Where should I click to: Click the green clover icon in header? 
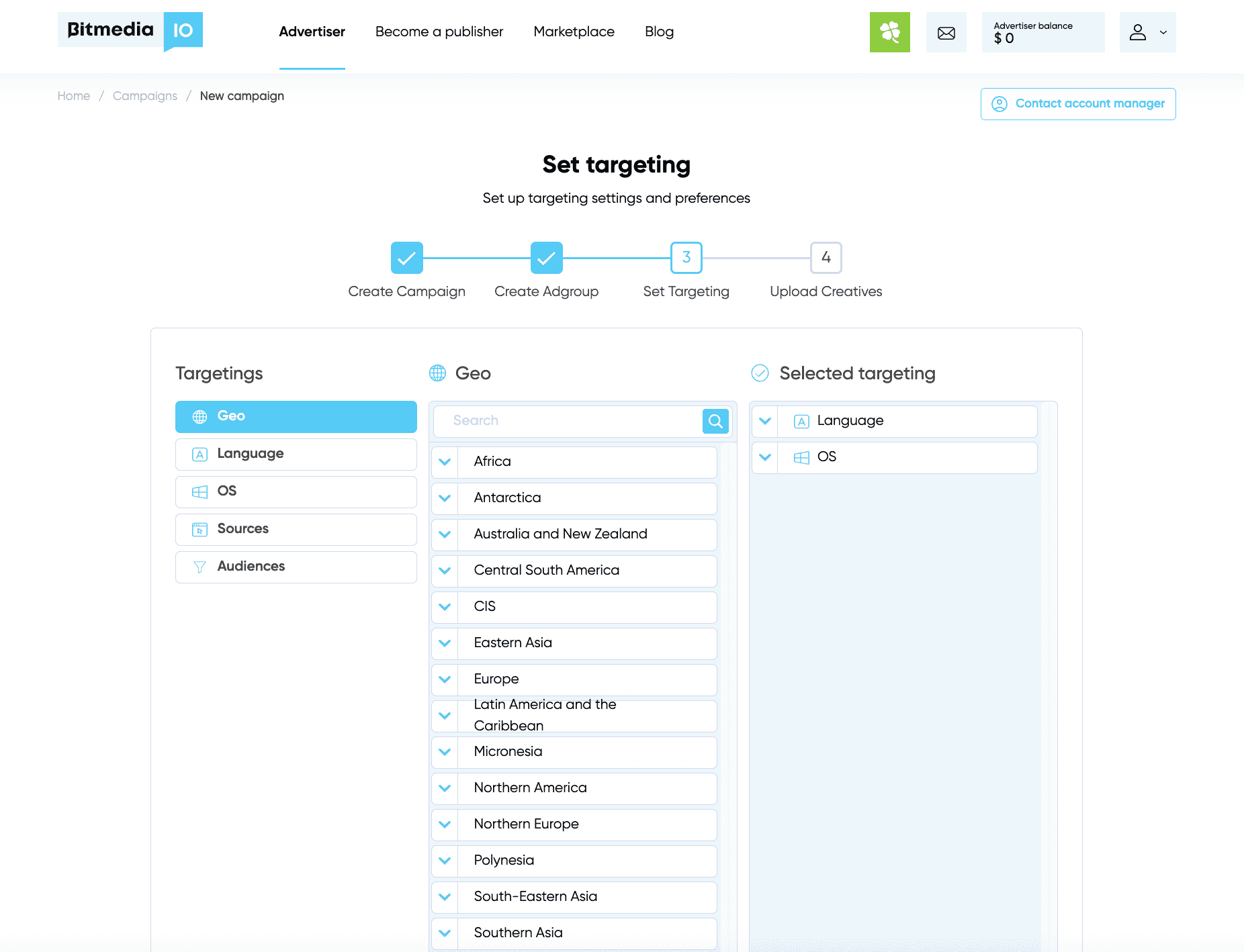pos(889,32)
